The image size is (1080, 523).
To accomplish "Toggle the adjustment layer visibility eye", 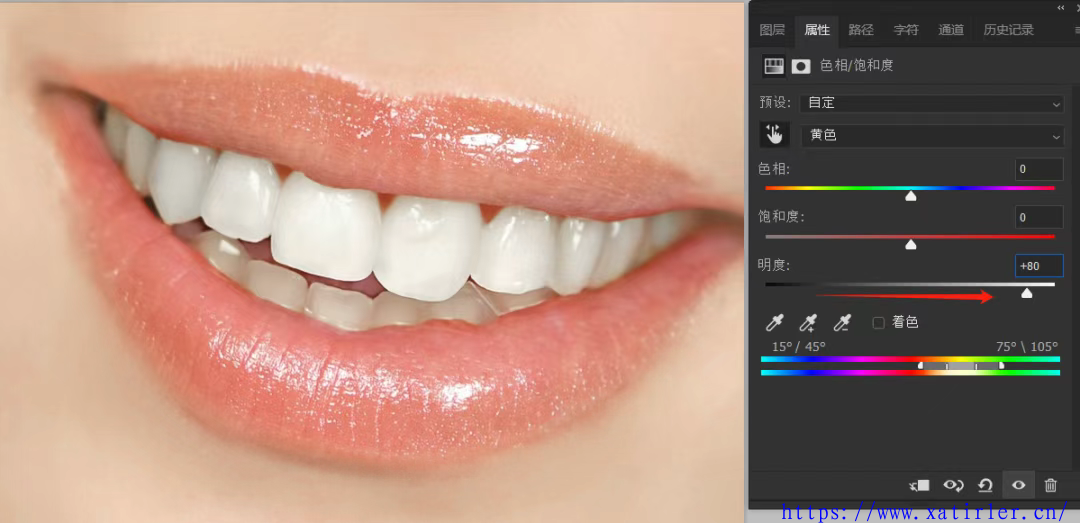I will tap(1018, 485).
